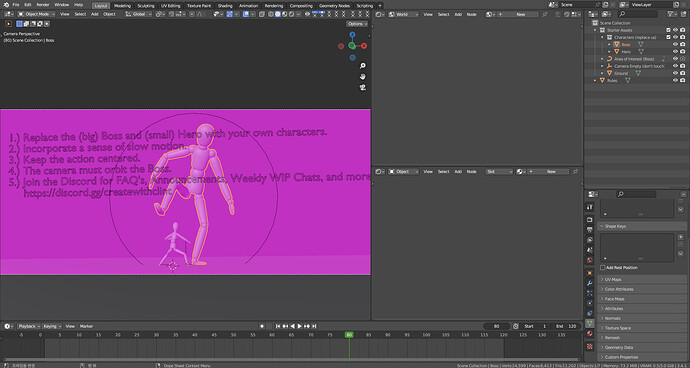
Task: Click New button in World node editor
Action: point(521,15)
